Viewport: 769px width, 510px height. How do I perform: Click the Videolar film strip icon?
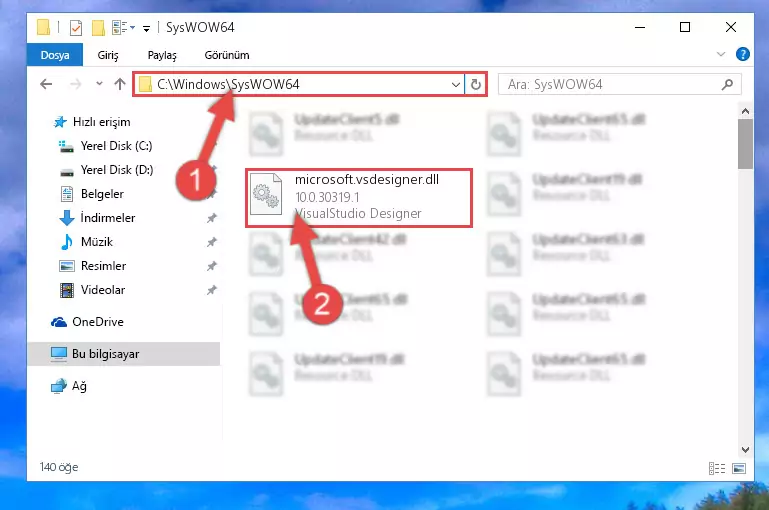tap(67, 290)
